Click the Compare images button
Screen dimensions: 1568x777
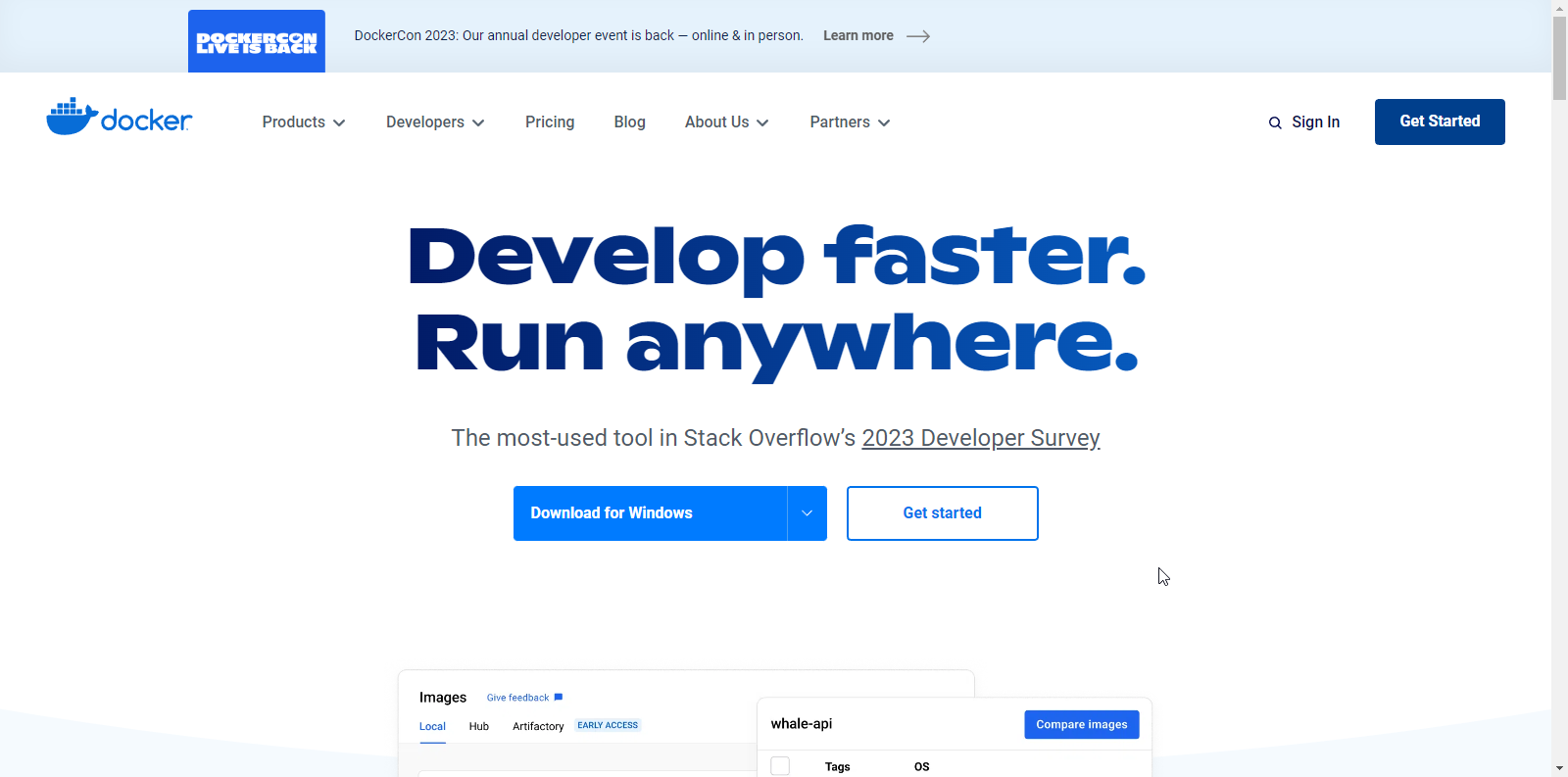point(1082,724)
